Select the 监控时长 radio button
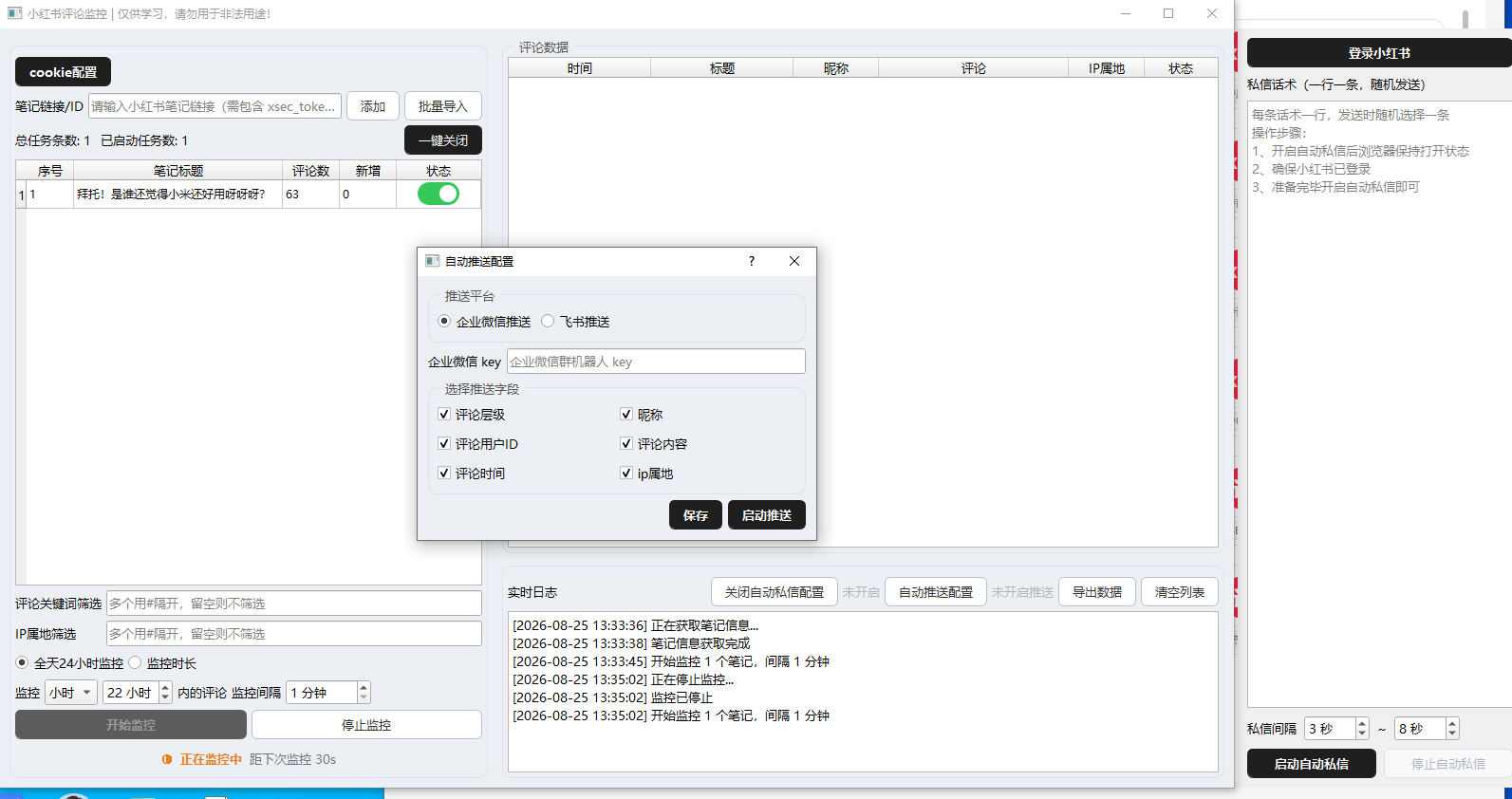Screen dimensions: 1512x799 click(135, 662)
